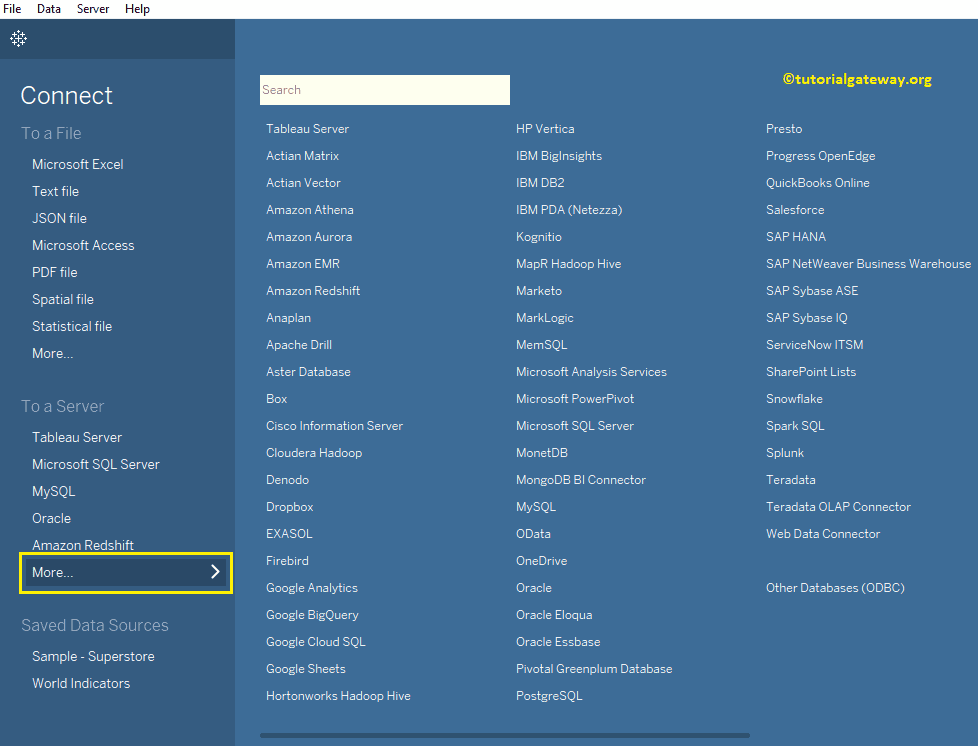Open the Data menu
978x746 pixels.
coord(49,9)
